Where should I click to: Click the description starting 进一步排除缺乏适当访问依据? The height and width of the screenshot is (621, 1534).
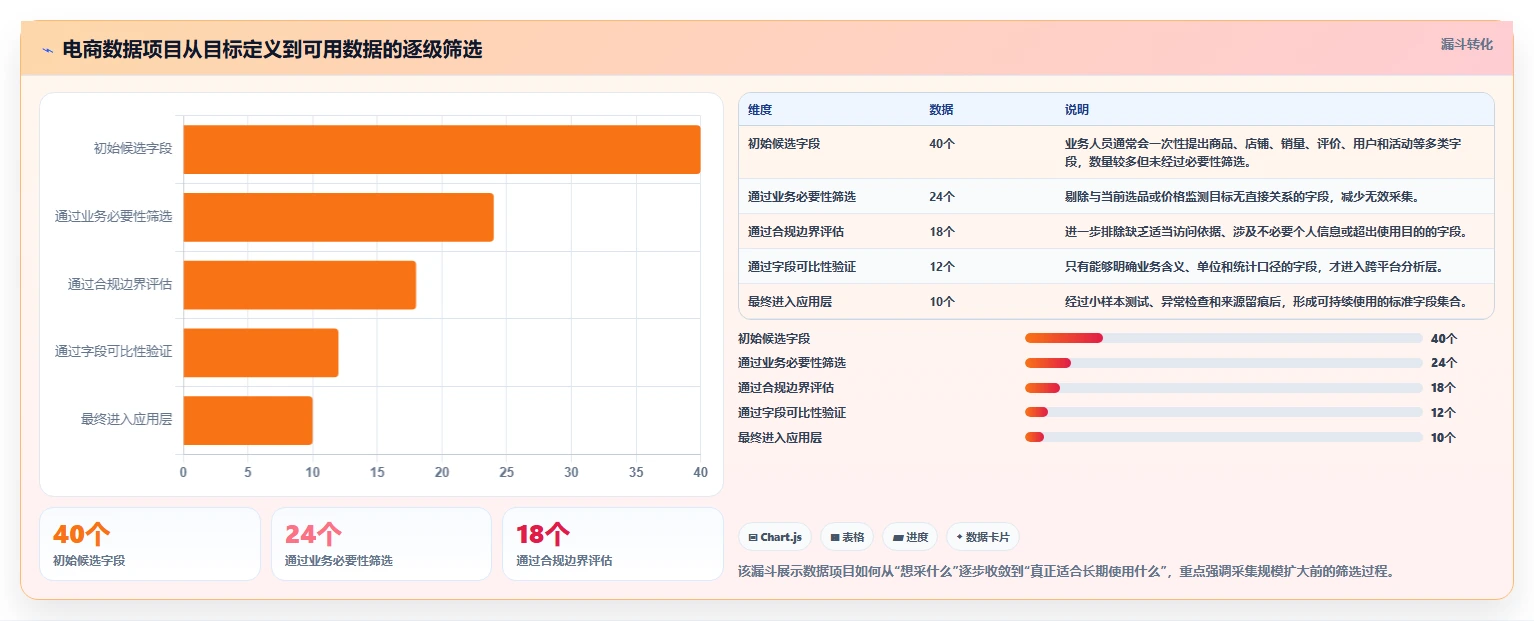pos(1266,232)
